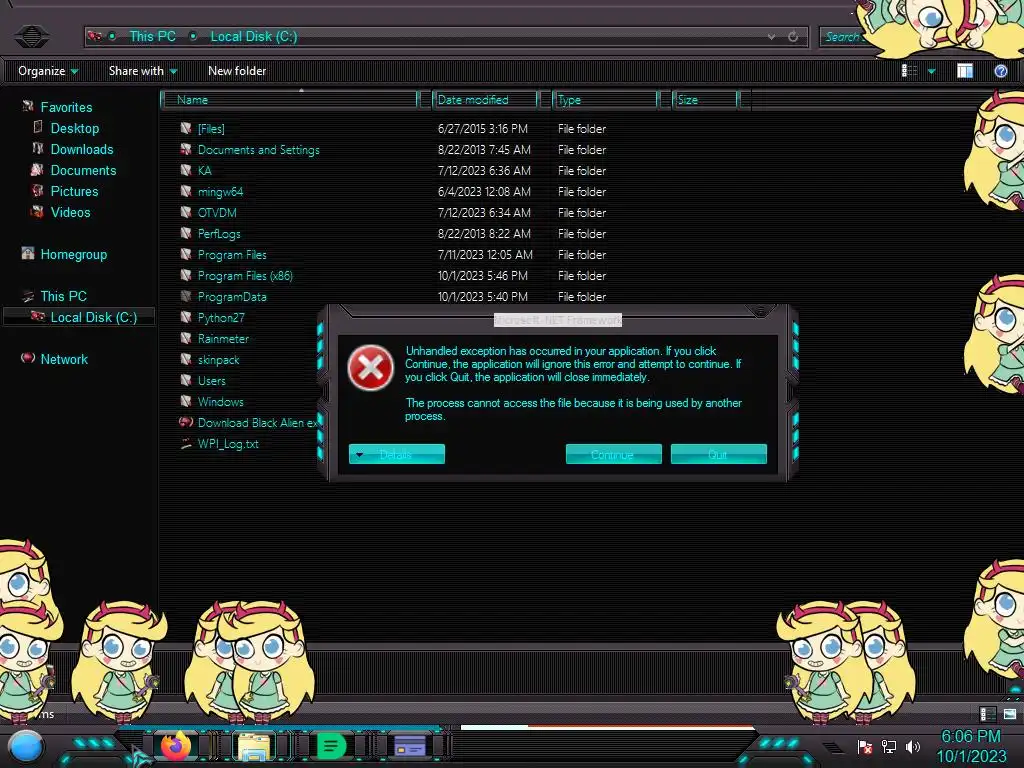Image resolution: width=1024 pixels, height=768 pixels.
Task: Select the KA folder name
Action: click(204, 170)
